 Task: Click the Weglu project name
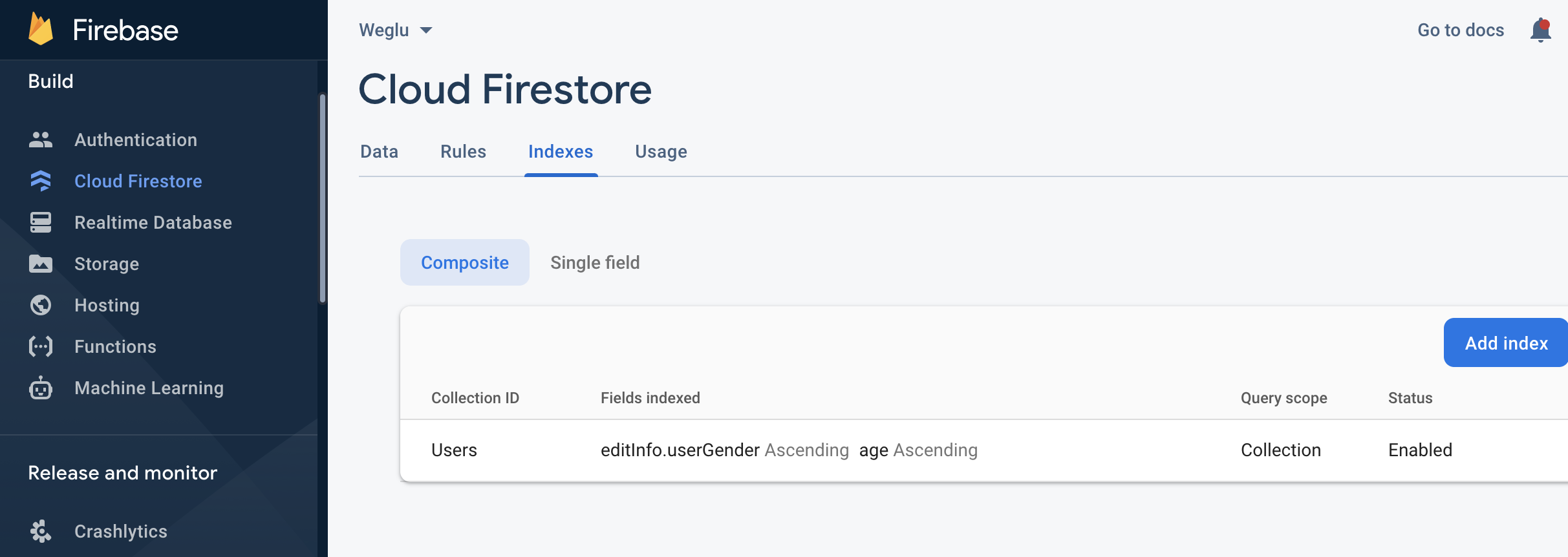click(x=384, y=30)
